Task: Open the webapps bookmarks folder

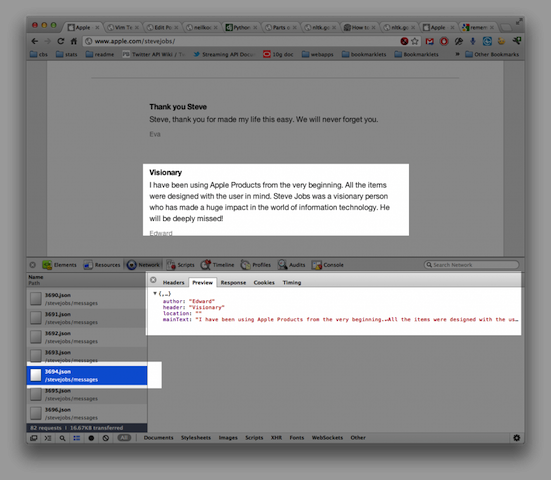Action: pos(317,54)
